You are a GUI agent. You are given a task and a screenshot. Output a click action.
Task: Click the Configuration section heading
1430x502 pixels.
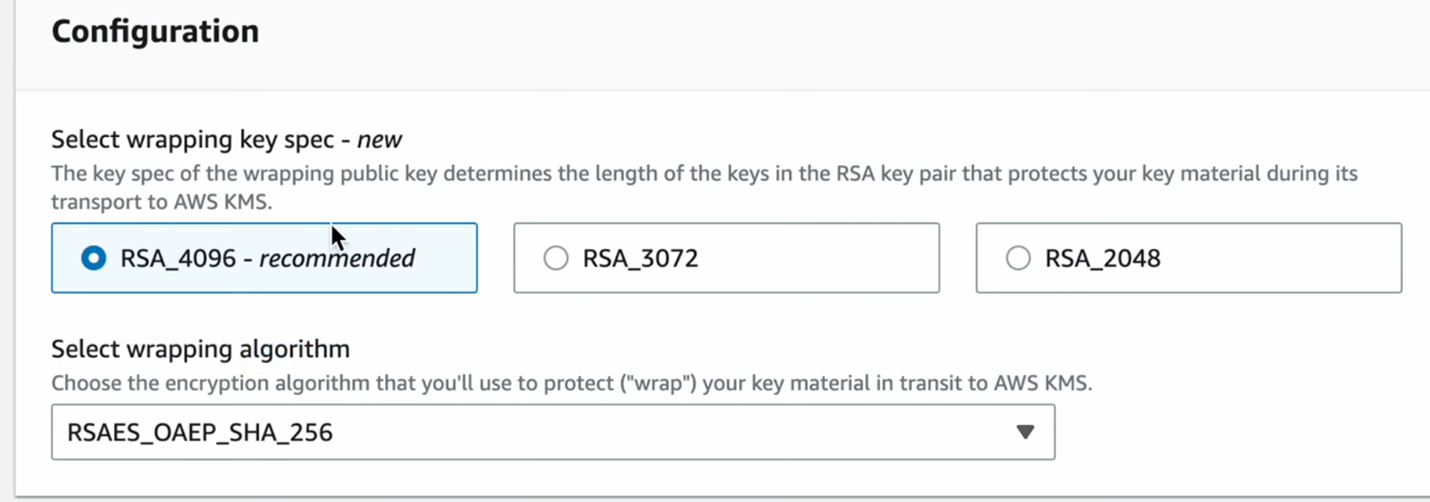(x=155, y=31)
